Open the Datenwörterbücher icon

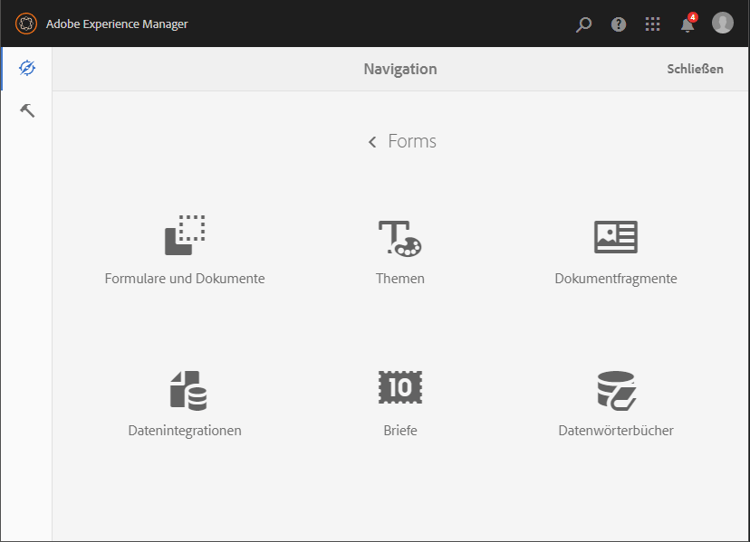point(617,390)
